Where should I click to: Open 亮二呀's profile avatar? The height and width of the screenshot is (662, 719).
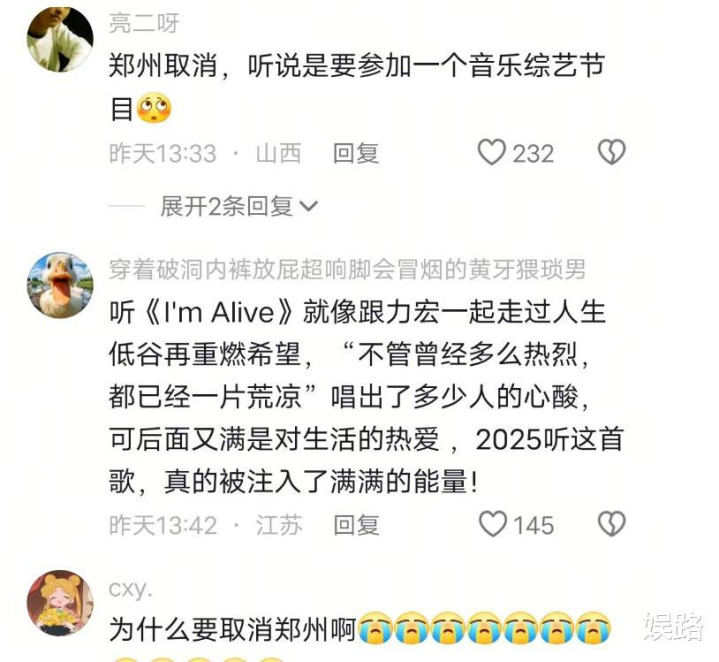pyautogui.click(x=60, y=39)
